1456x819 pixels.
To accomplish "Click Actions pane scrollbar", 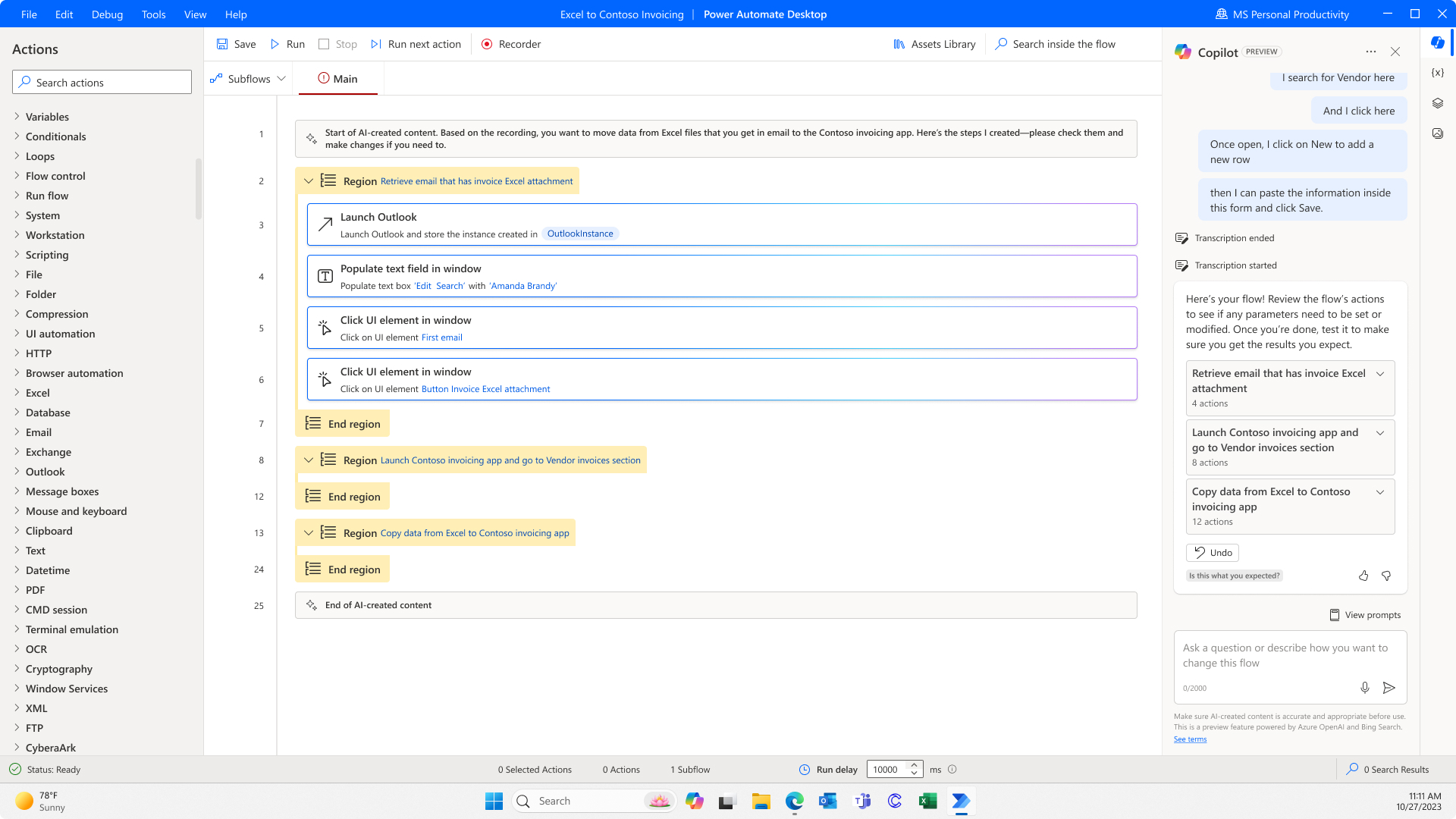I will pos(199,189).
